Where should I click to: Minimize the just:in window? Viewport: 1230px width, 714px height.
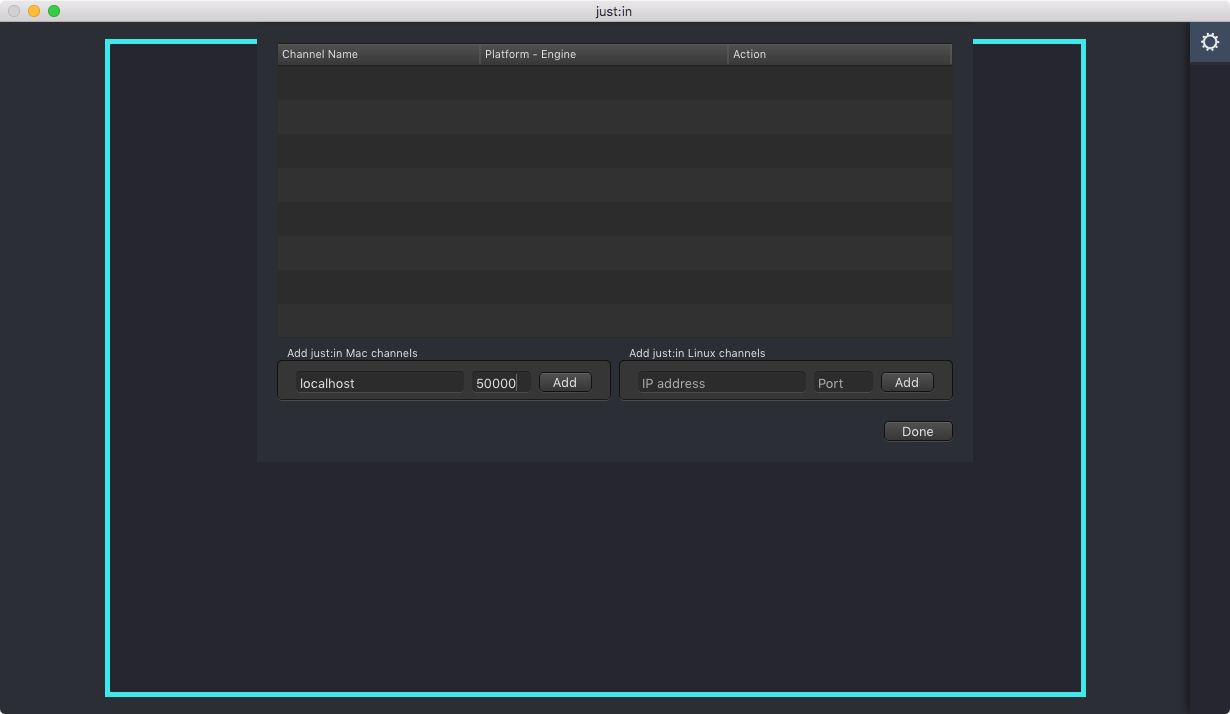pyautogui.click(x=34, y=11)
